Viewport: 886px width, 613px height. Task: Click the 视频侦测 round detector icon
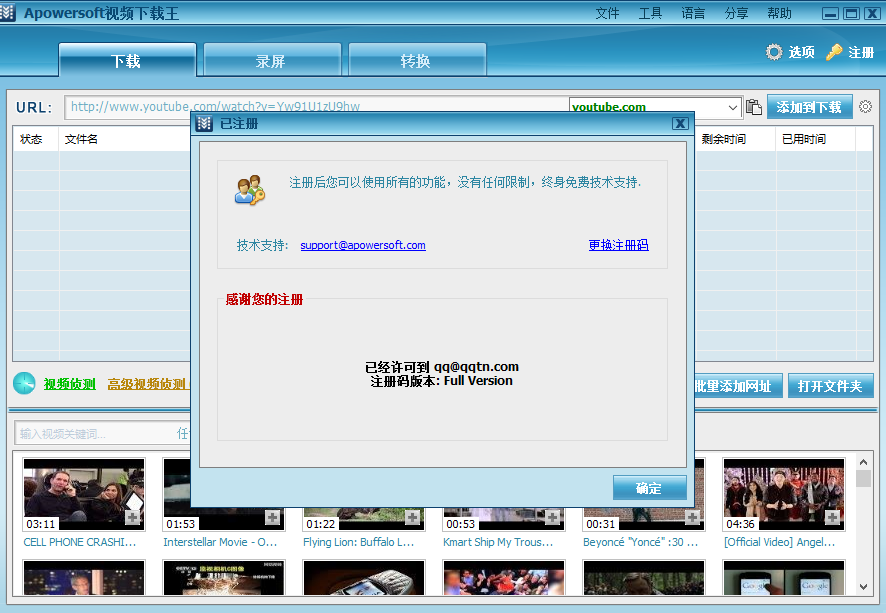[x=25, y=384]
